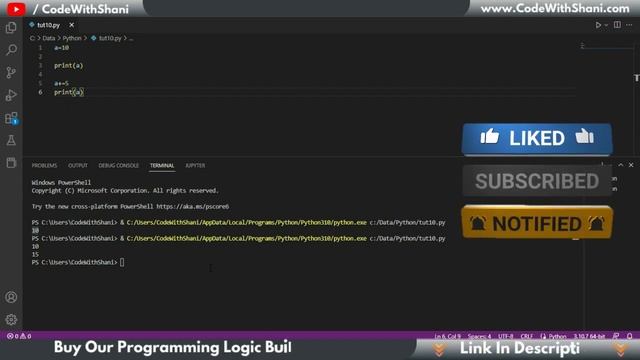Click the Python breadcrumb folder
The image size is (640, 360).
pyautogui.click(x=72, y=38)
